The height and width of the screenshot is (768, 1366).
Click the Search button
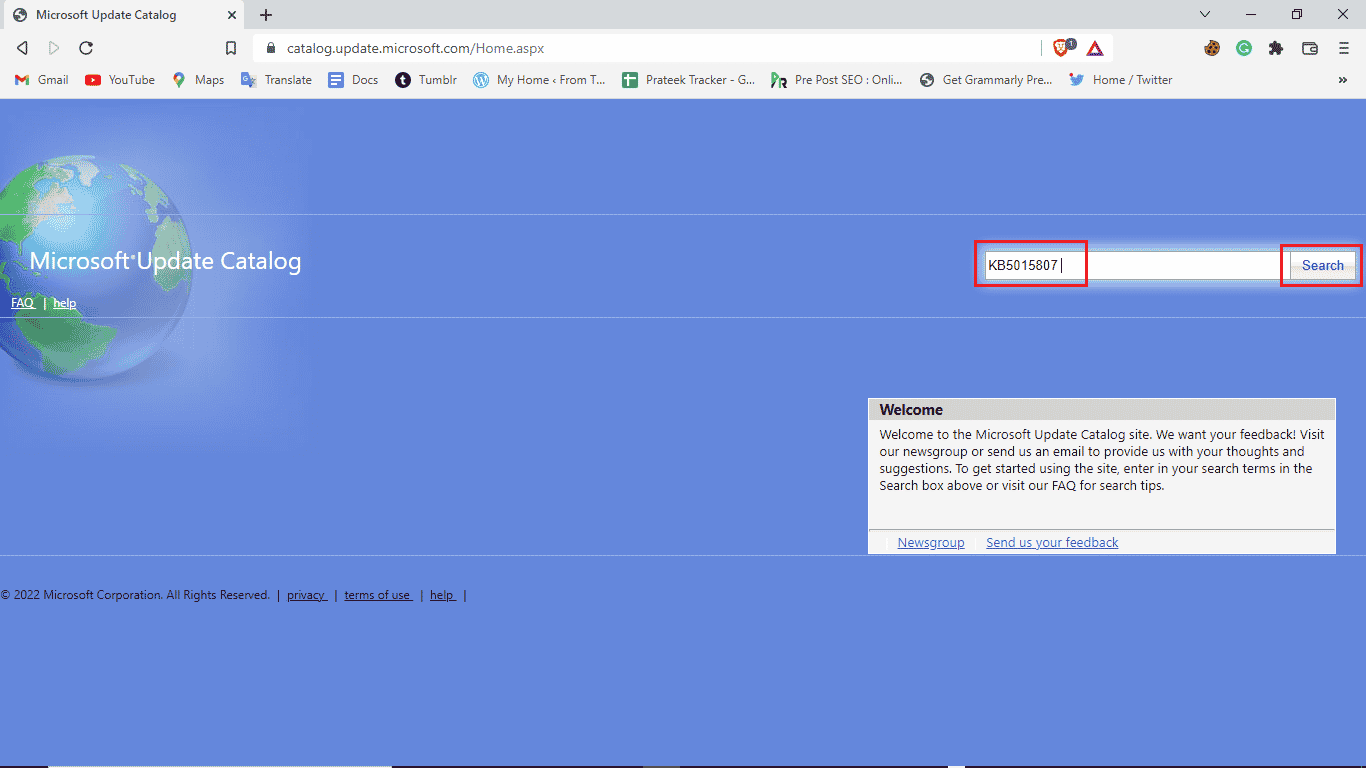point(1322,265)
